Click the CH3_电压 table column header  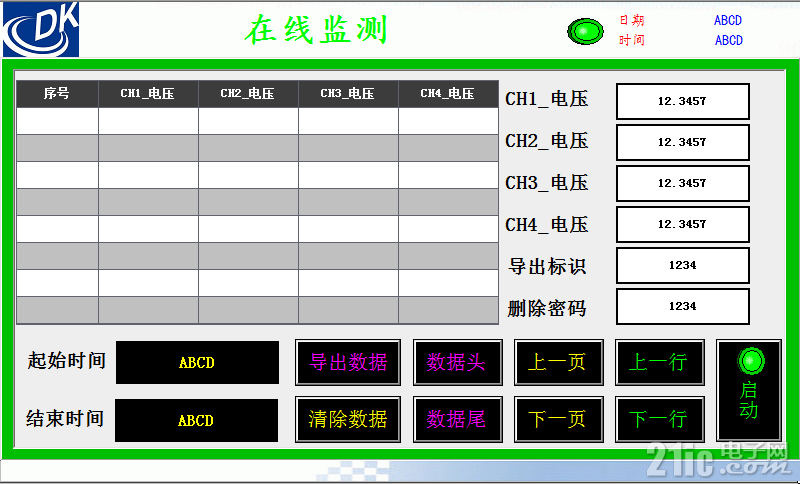click(348, 94)
